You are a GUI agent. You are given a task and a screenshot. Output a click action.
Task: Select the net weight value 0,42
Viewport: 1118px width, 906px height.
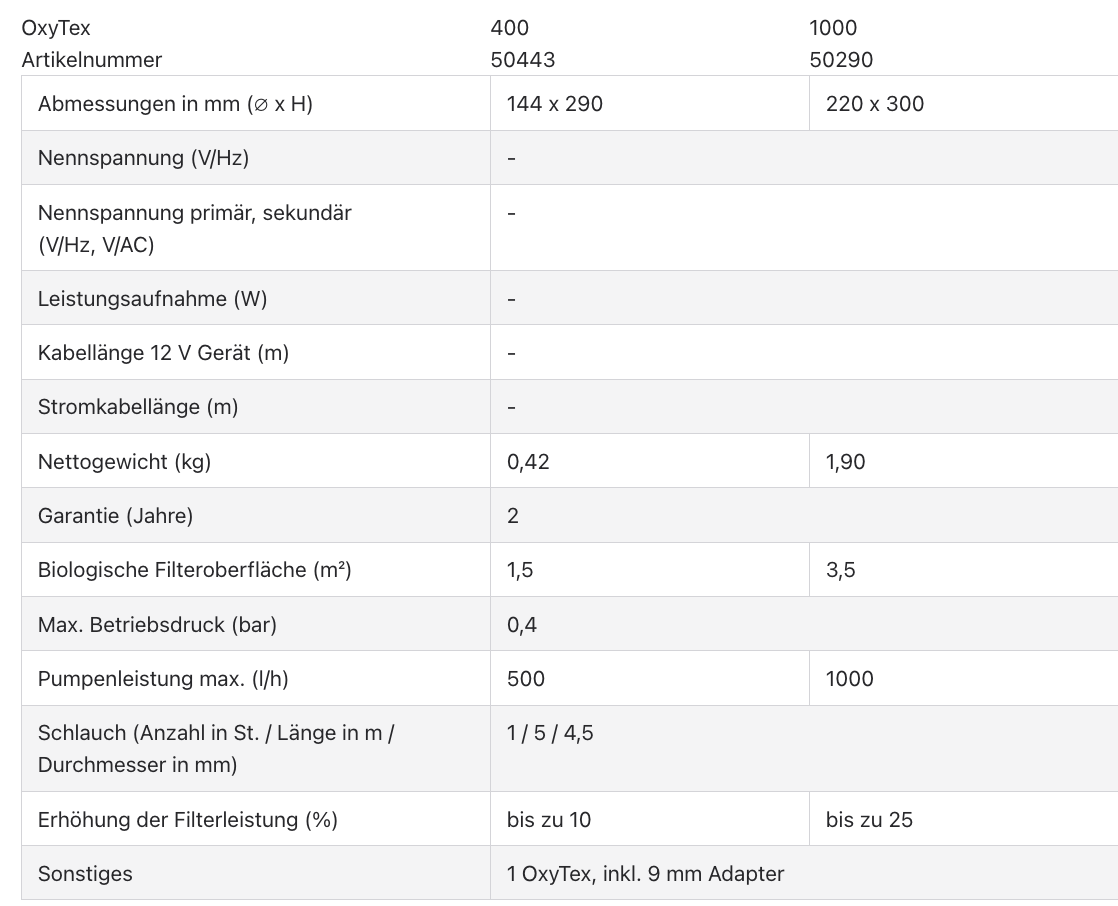pos(528,462)
